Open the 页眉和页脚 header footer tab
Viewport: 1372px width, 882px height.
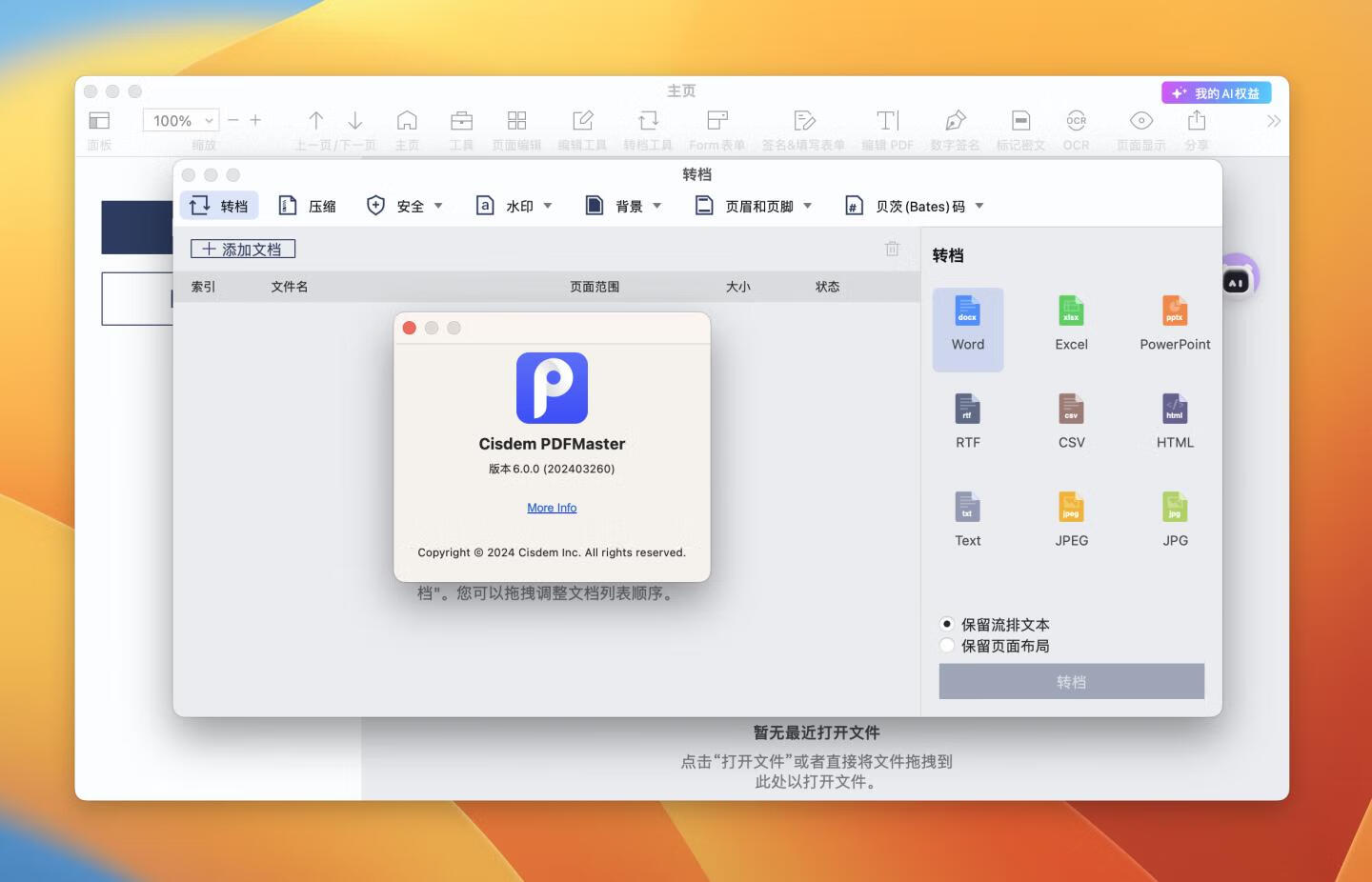(744, 206)
